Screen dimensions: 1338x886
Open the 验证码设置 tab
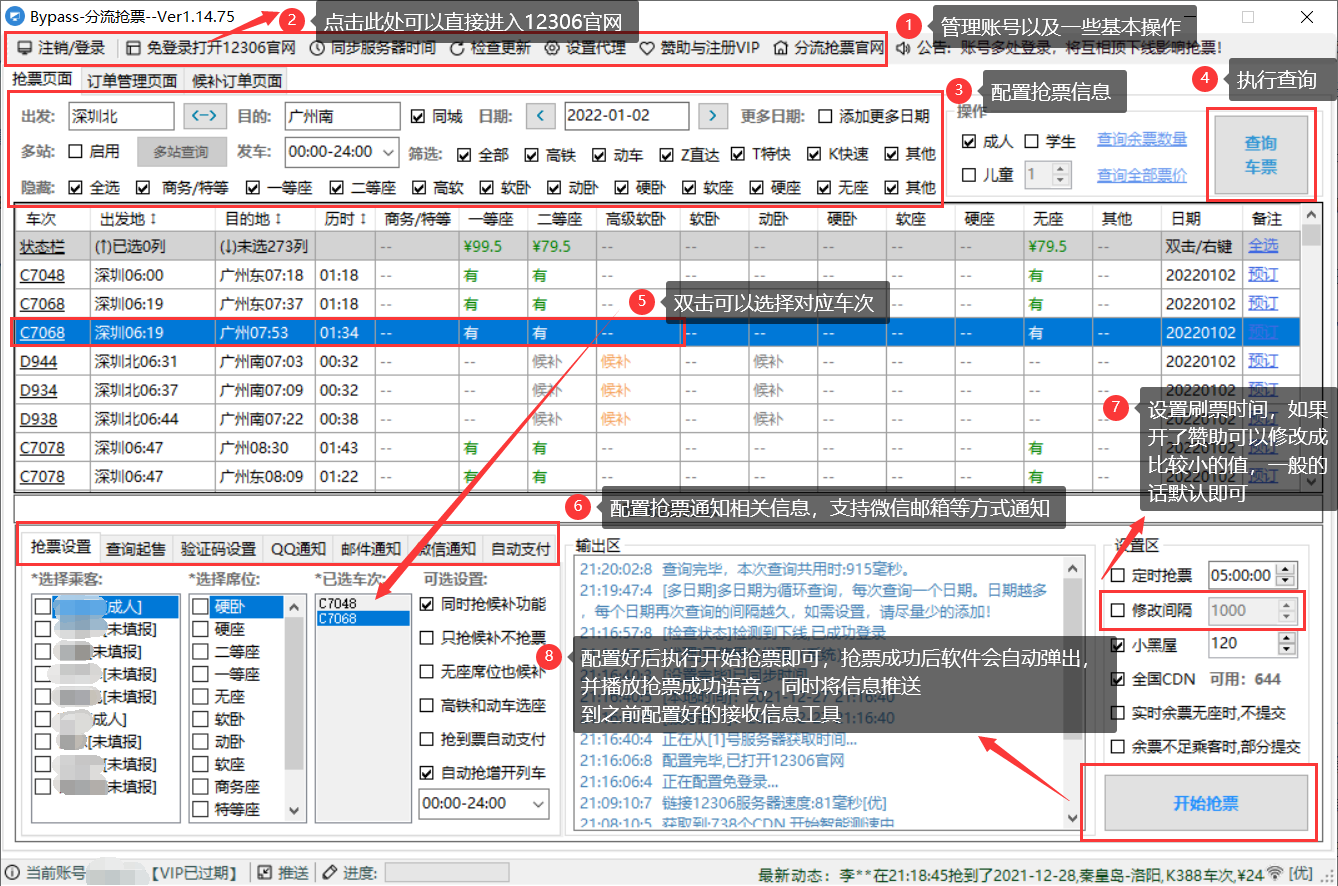218,548
